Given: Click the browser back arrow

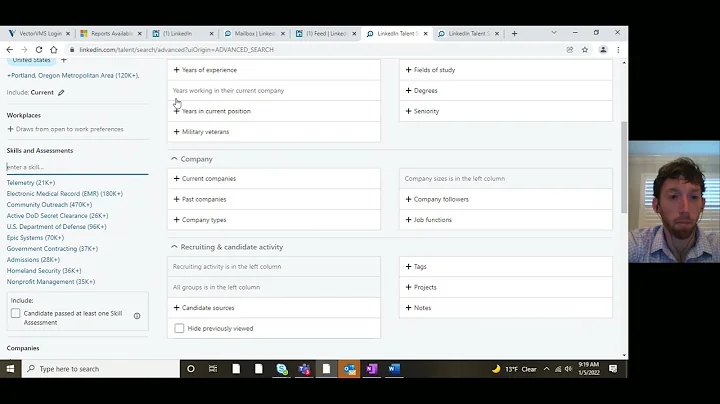Looking at the screenshot, I should [10, 50].
